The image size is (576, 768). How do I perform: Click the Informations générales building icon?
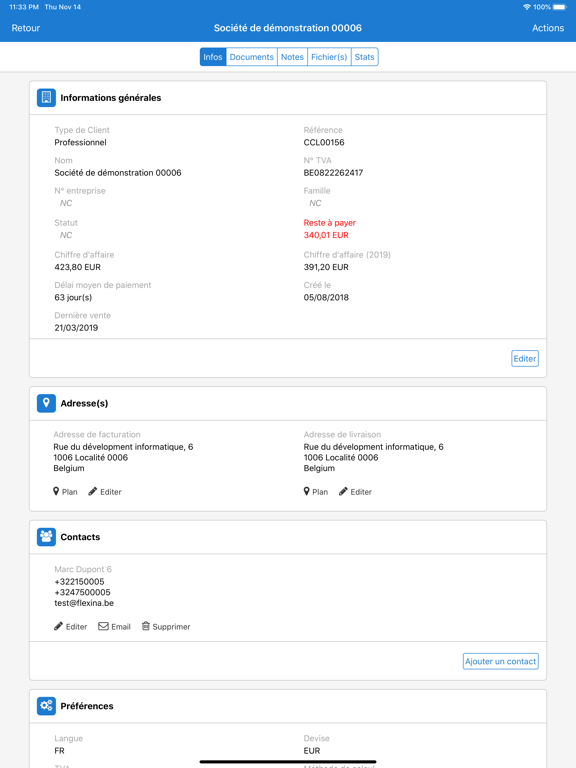coord(46,97)
